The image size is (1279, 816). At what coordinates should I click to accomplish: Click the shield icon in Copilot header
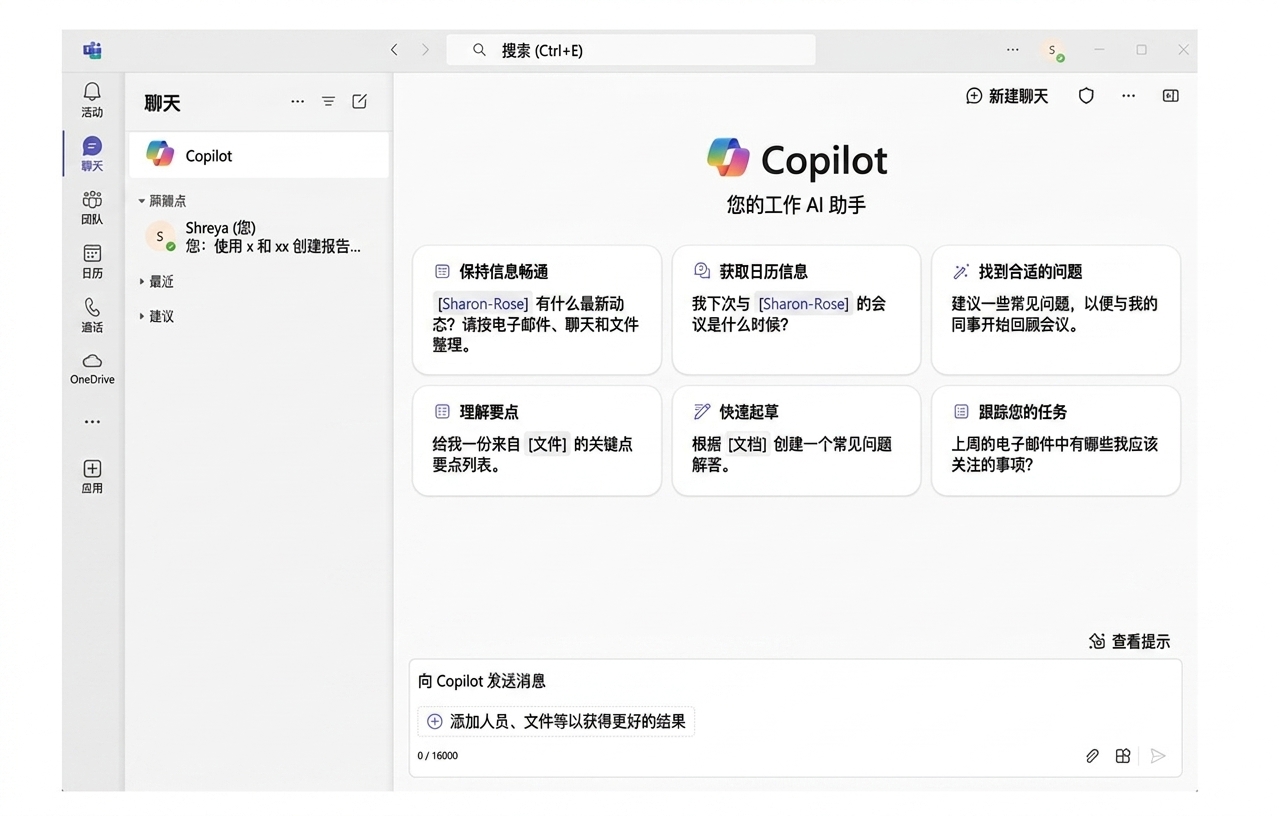point(1086,96)
